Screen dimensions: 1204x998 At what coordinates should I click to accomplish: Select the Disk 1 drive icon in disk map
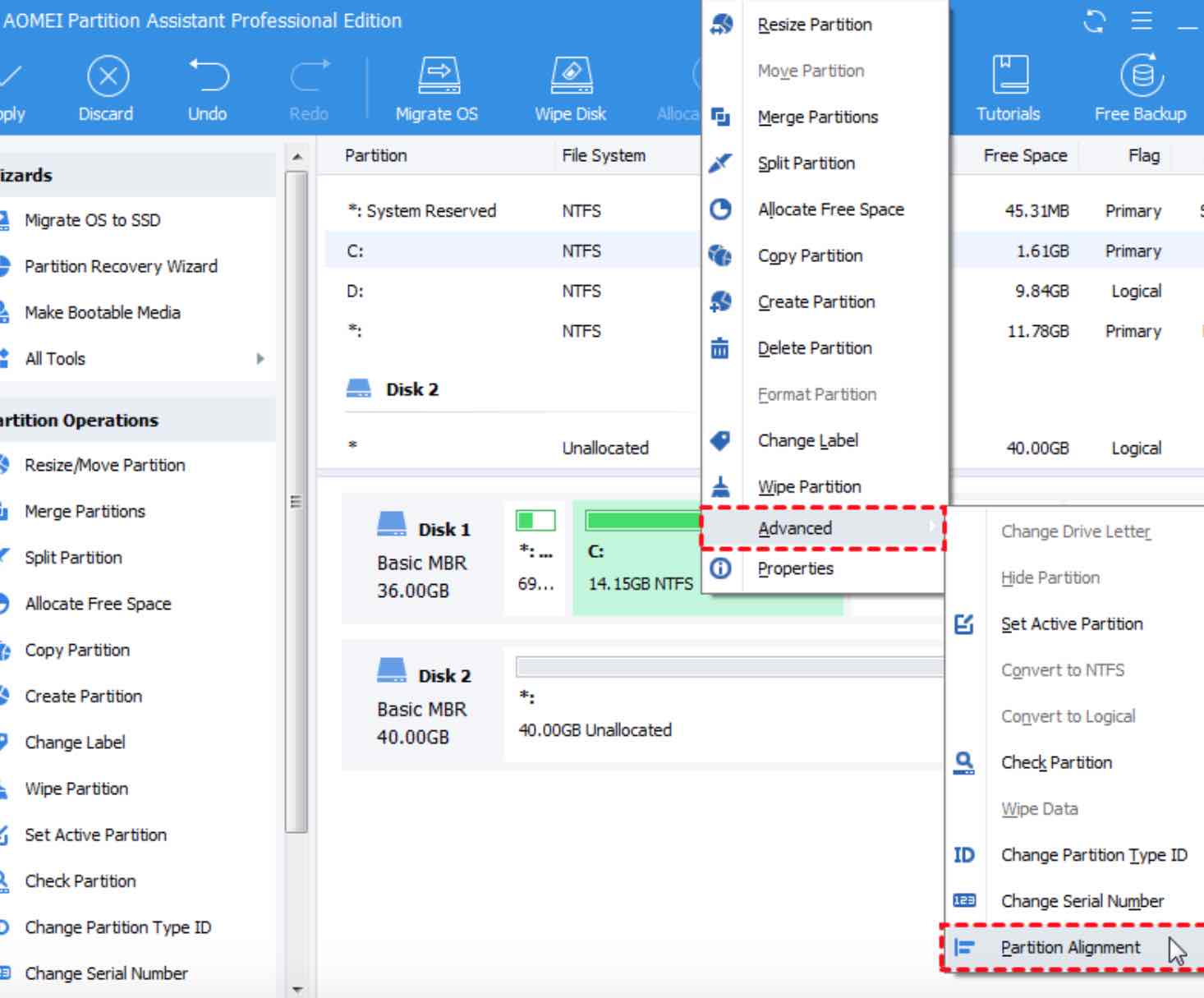[392, 523]
